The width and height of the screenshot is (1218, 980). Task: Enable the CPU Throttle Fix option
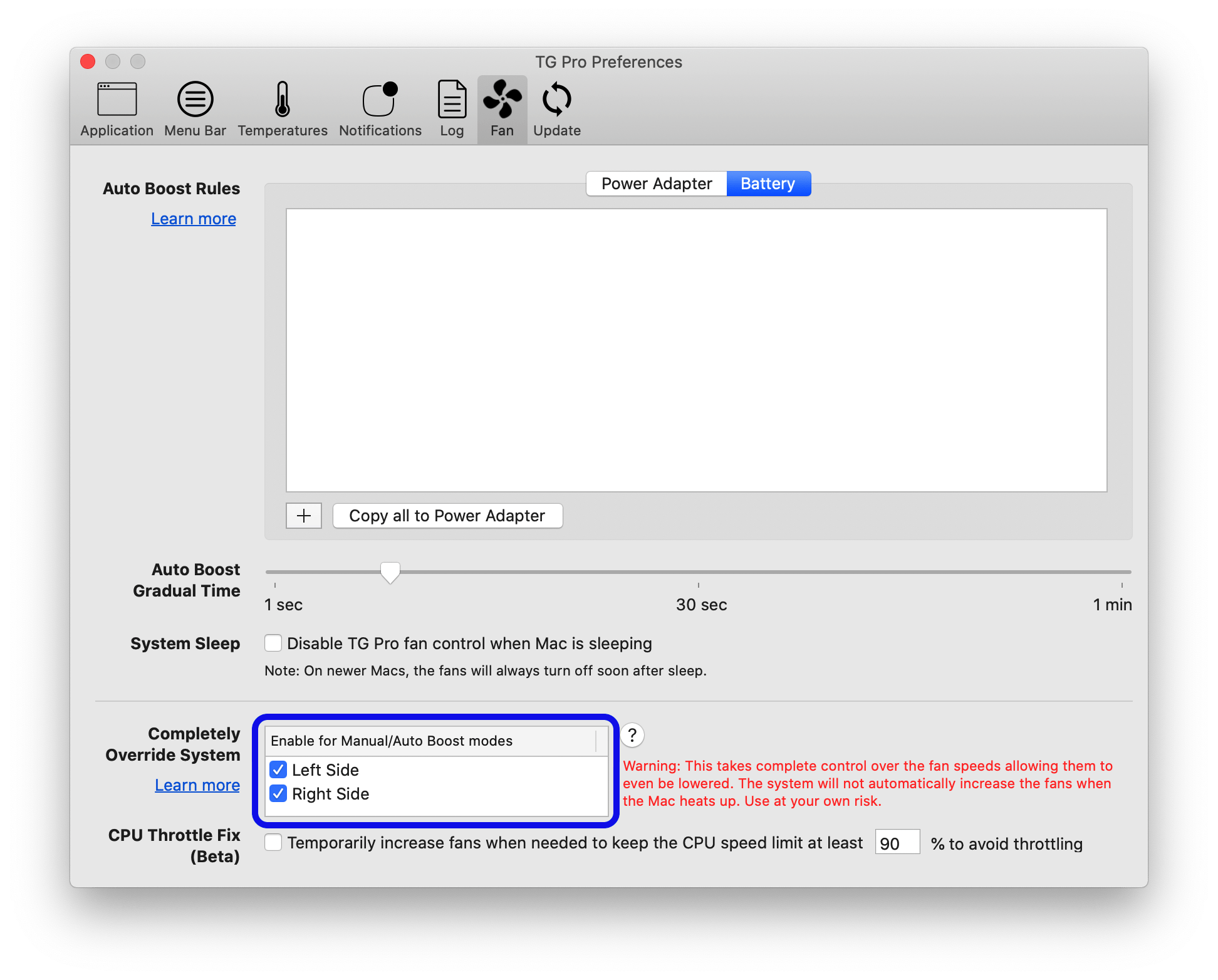(x=273, y=843)
